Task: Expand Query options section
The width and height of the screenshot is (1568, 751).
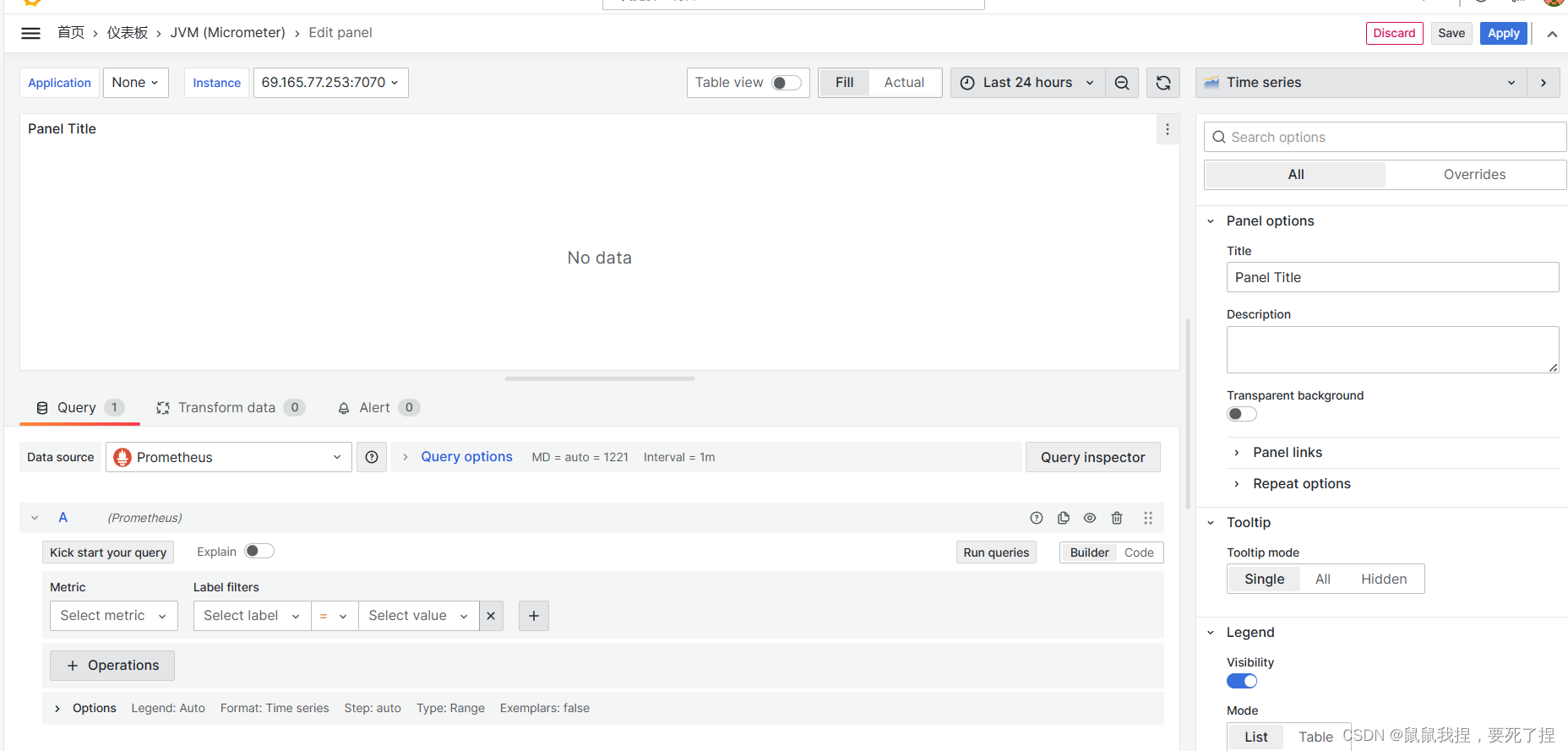Action: (x=466, y=457)
